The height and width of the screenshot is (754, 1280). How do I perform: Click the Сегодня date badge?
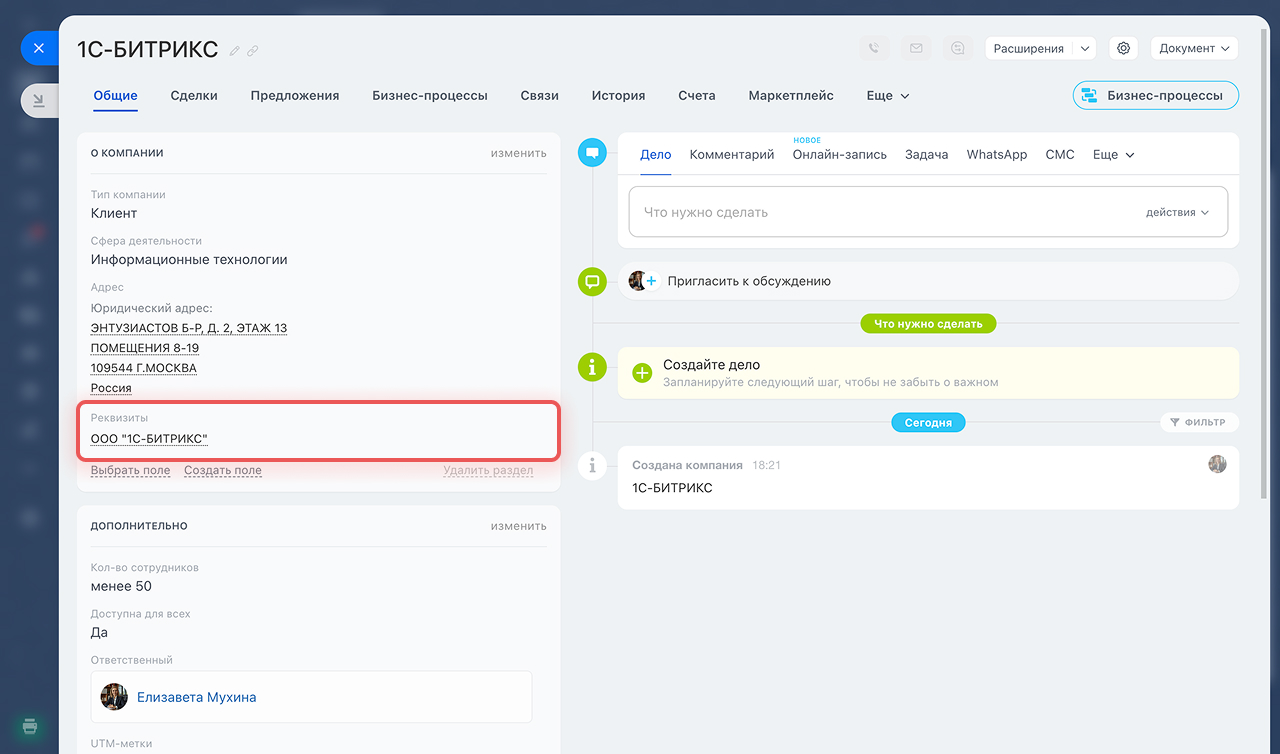click(928, 423)
